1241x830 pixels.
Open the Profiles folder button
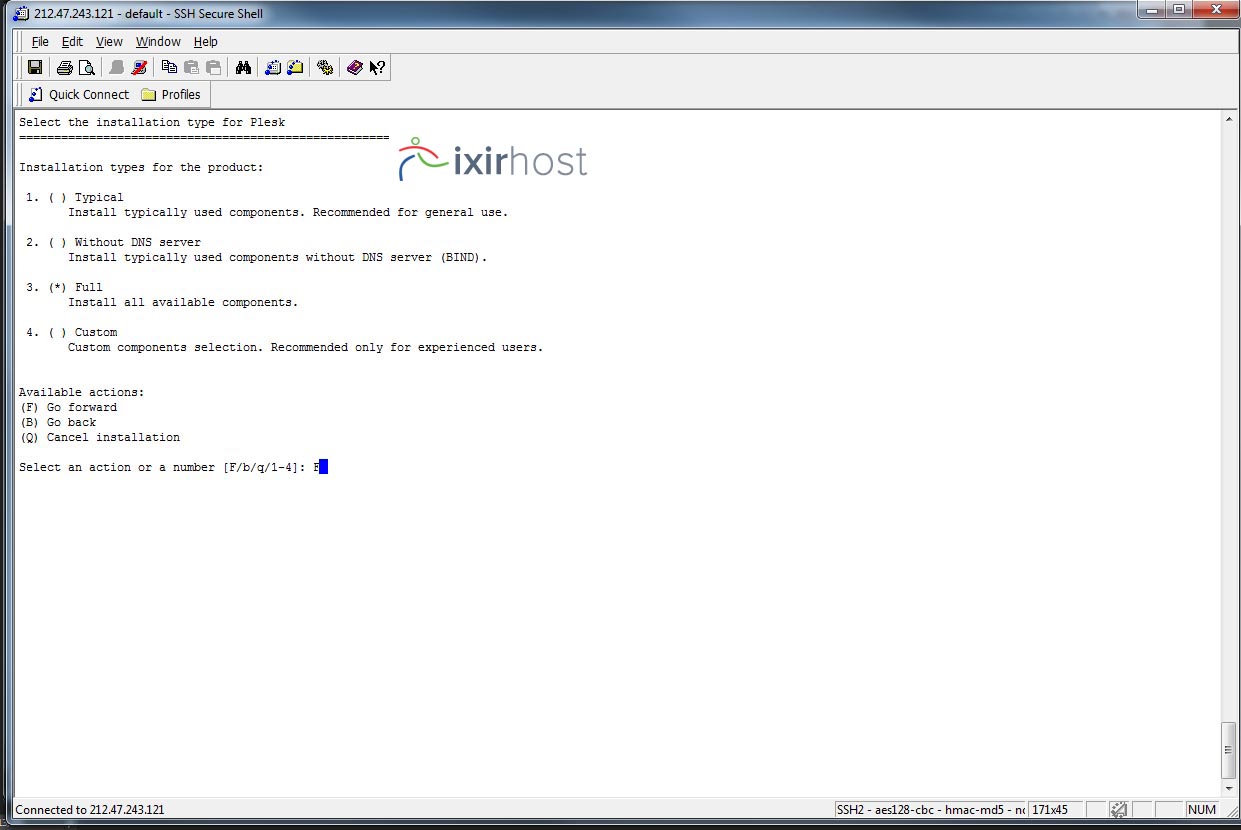click(x=172, y=95)
